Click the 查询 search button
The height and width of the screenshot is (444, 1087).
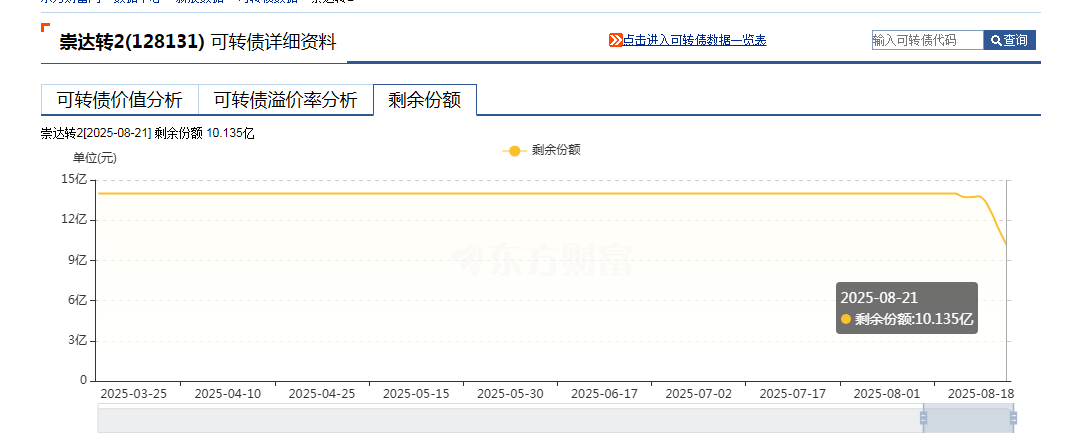1009,40
